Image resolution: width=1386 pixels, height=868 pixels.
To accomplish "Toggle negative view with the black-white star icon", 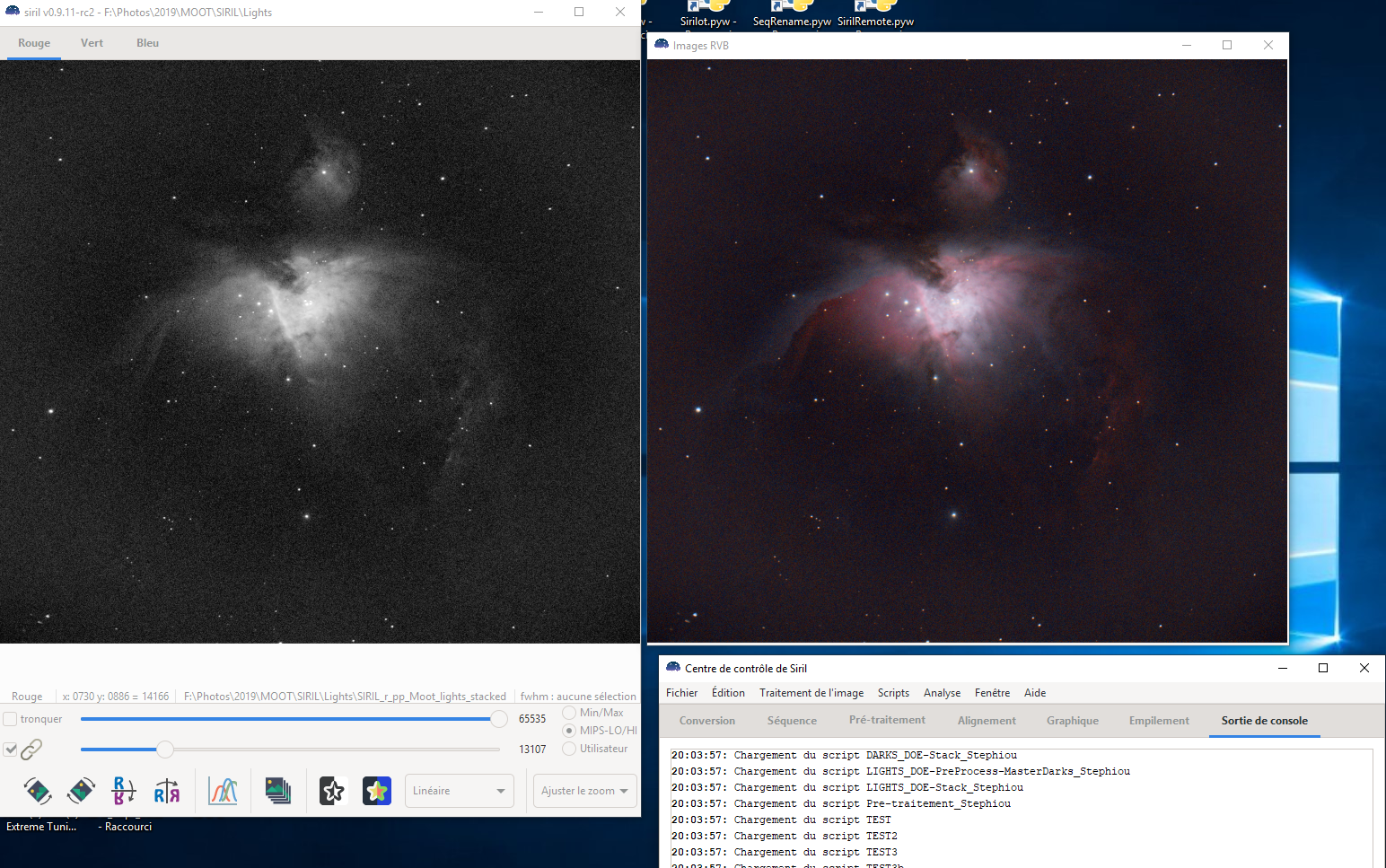I will pos(333,791).
